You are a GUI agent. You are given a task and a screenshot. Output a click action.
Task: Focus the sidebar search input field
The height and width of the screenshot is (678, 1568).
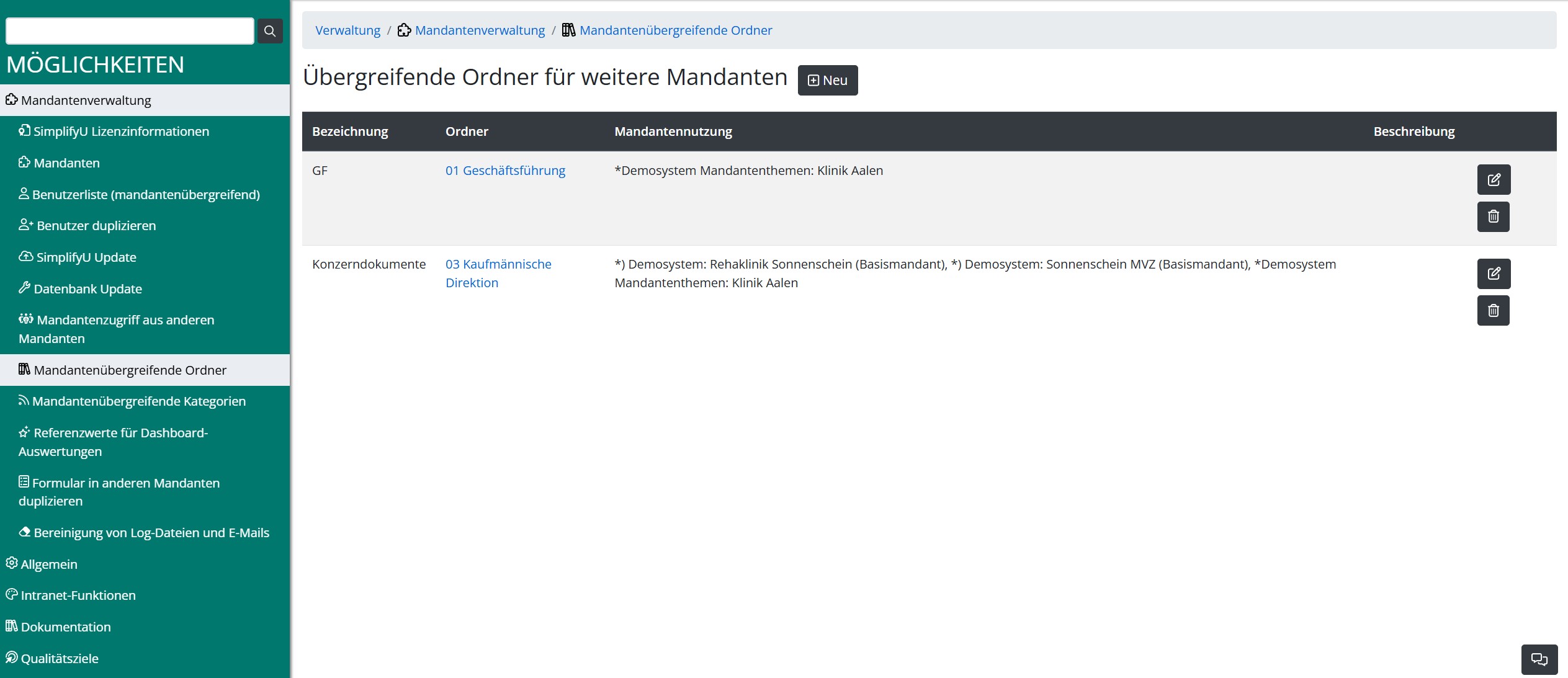(130, 31)
